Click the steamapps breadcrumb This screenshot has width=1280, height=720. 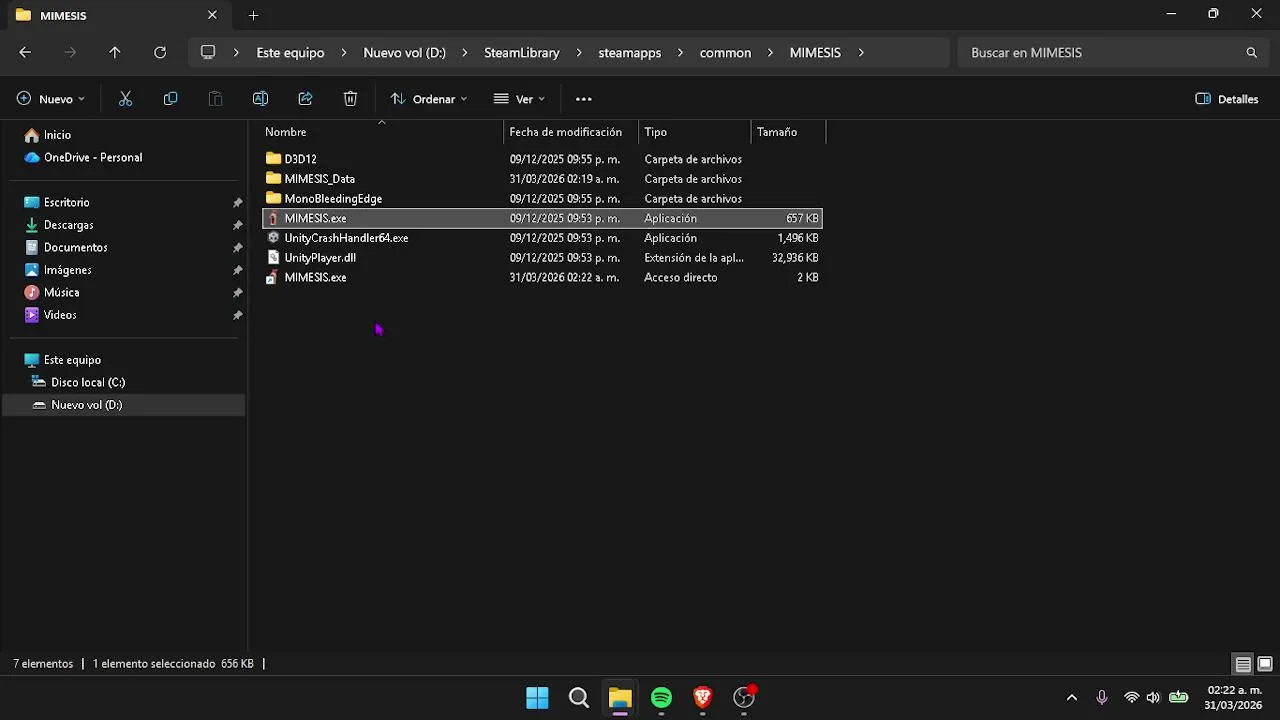[630, 53]
